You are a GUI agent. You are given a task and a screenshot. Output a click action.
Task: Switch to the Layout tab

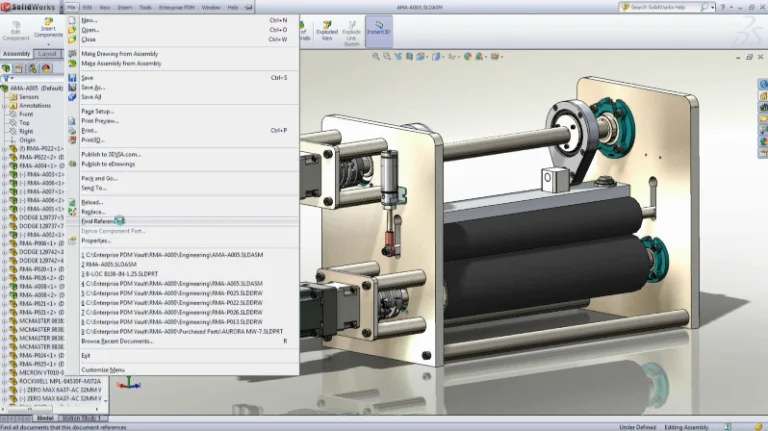tap(47, 54)
